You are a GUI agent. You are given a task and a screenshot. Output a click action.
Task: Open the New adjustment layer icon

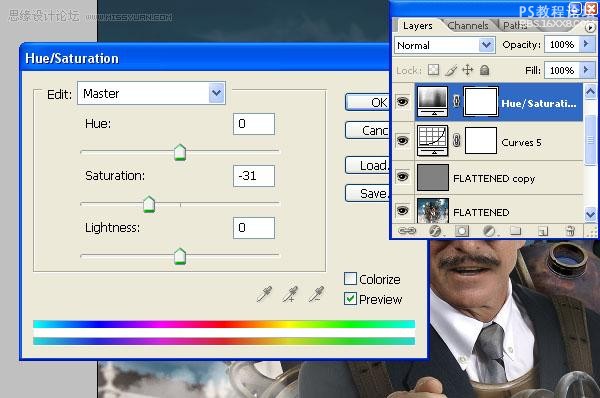coord(489,231)
